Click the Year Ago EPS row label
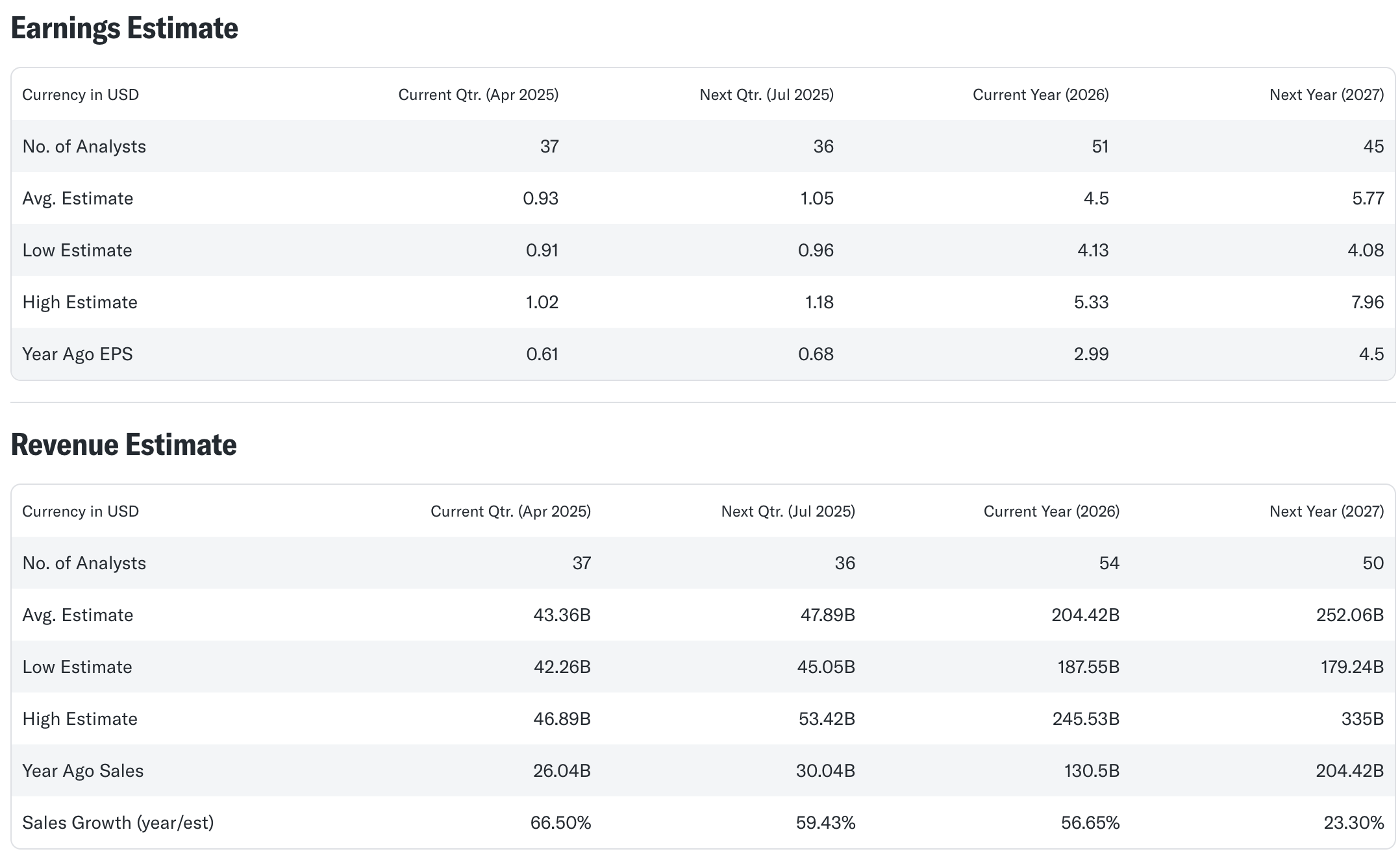The width and height of the screenshot is (1400, 858). click(x=77, y=354)
